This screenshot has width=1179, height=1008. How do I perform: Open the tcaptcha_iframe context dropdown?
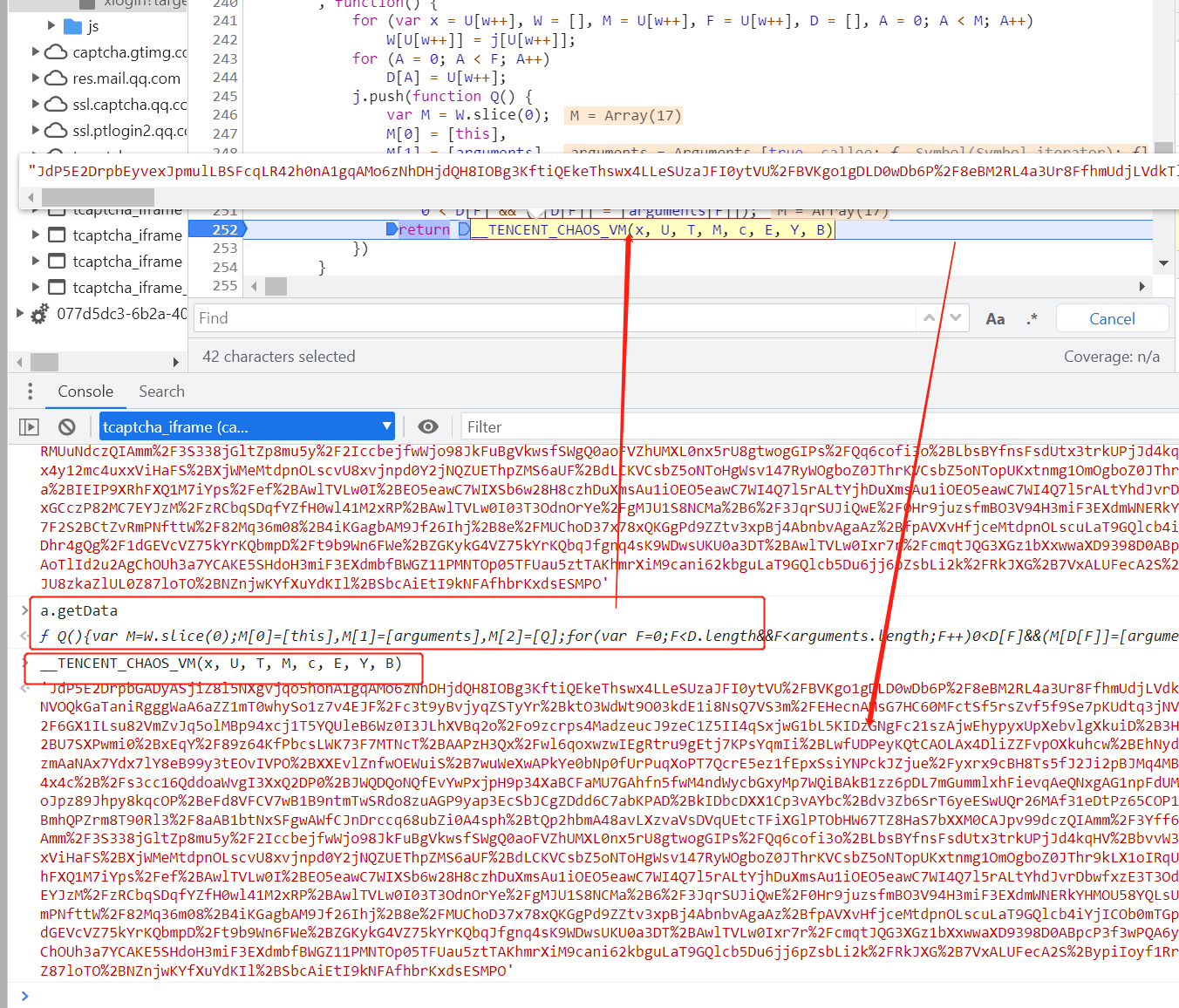point(247,426)
